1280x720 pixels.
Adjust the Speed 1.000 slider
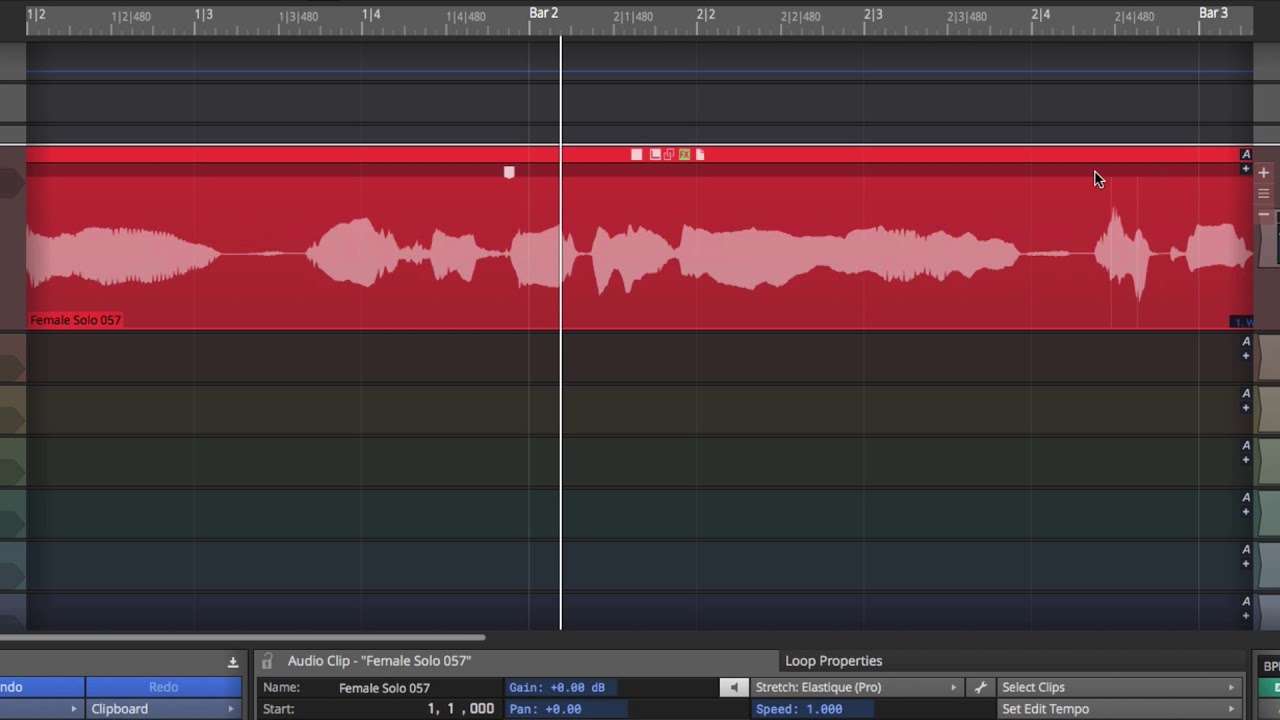[x=856, y=709]
